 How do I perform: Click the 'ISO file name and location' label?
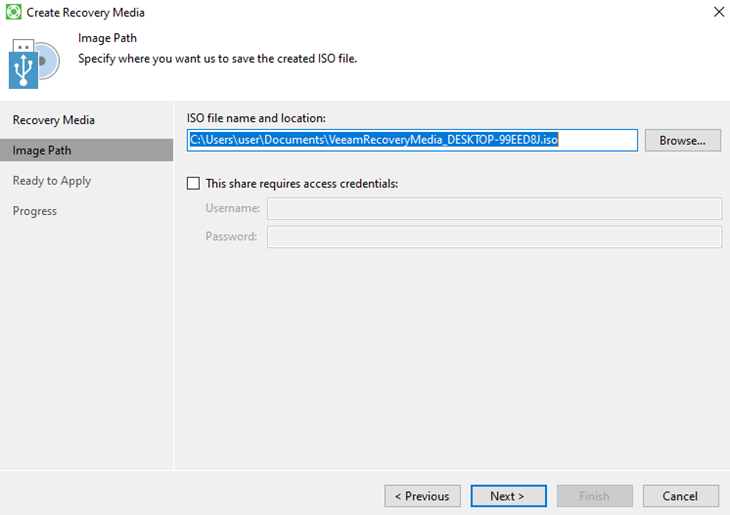coord(256,119)
